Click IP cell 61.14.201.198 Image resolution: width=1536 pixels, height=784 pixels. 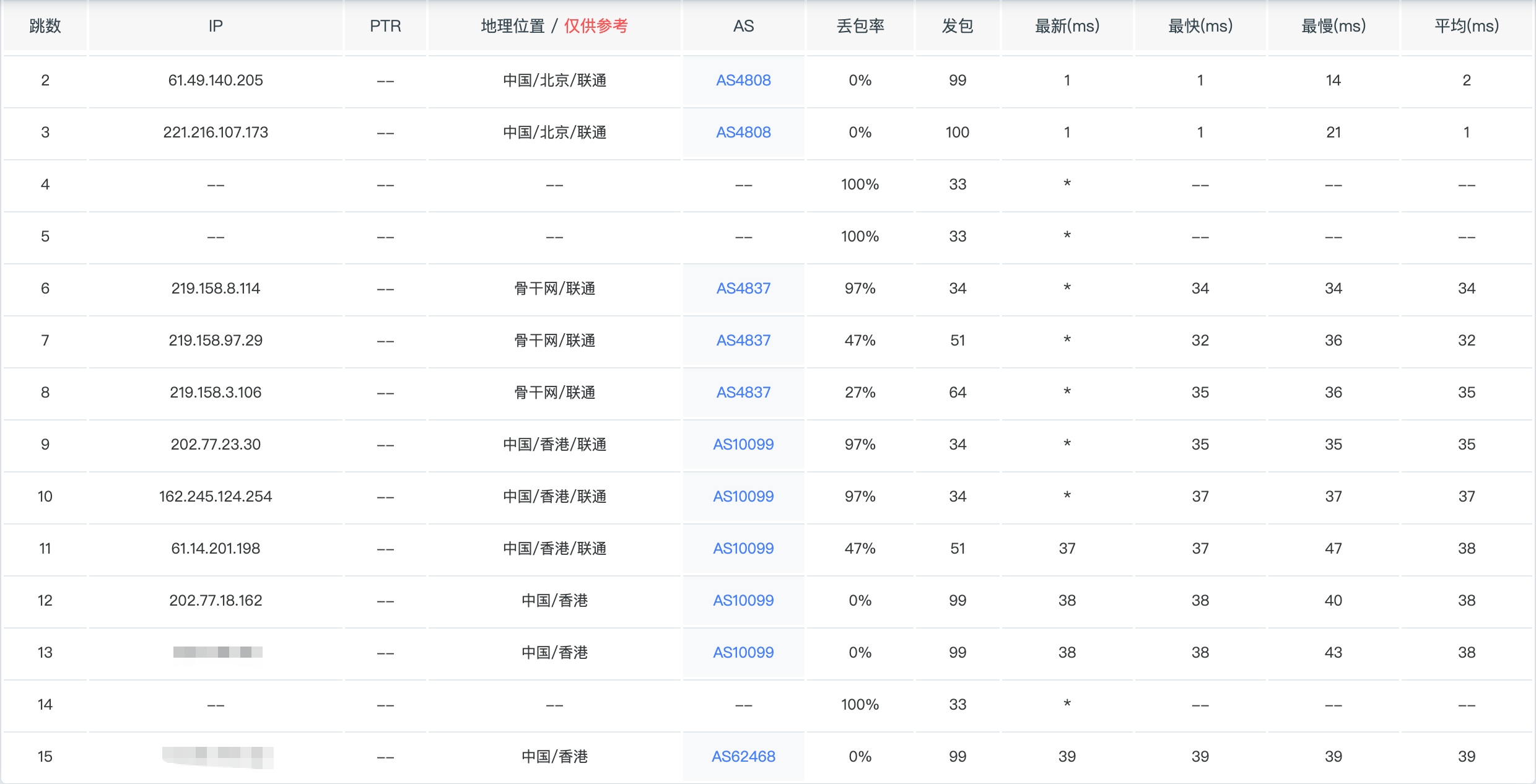[x=216, y=549]
